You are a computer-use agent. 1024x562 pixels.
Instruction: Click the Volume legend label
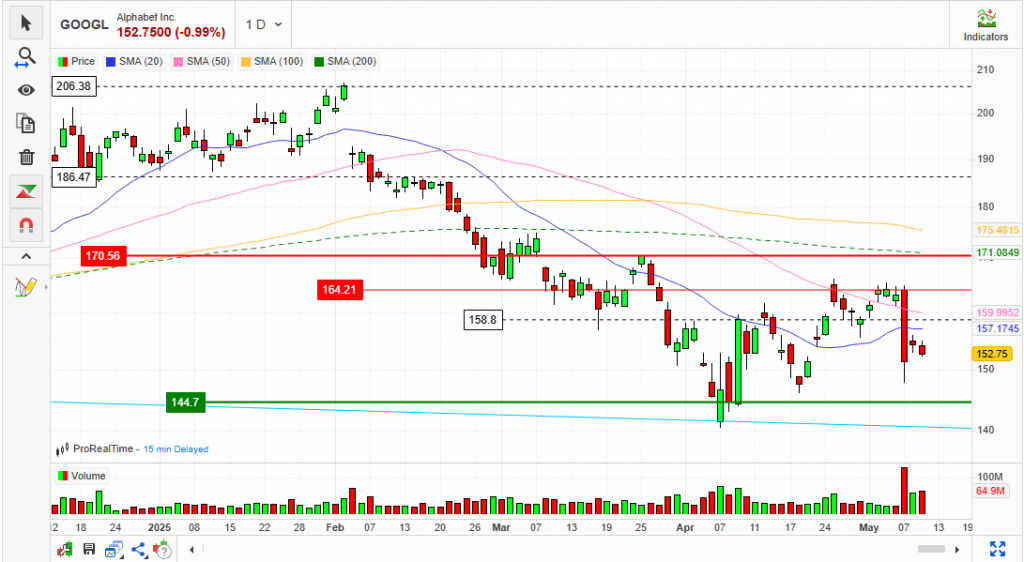pyautogui.click(x=82, y=476)
